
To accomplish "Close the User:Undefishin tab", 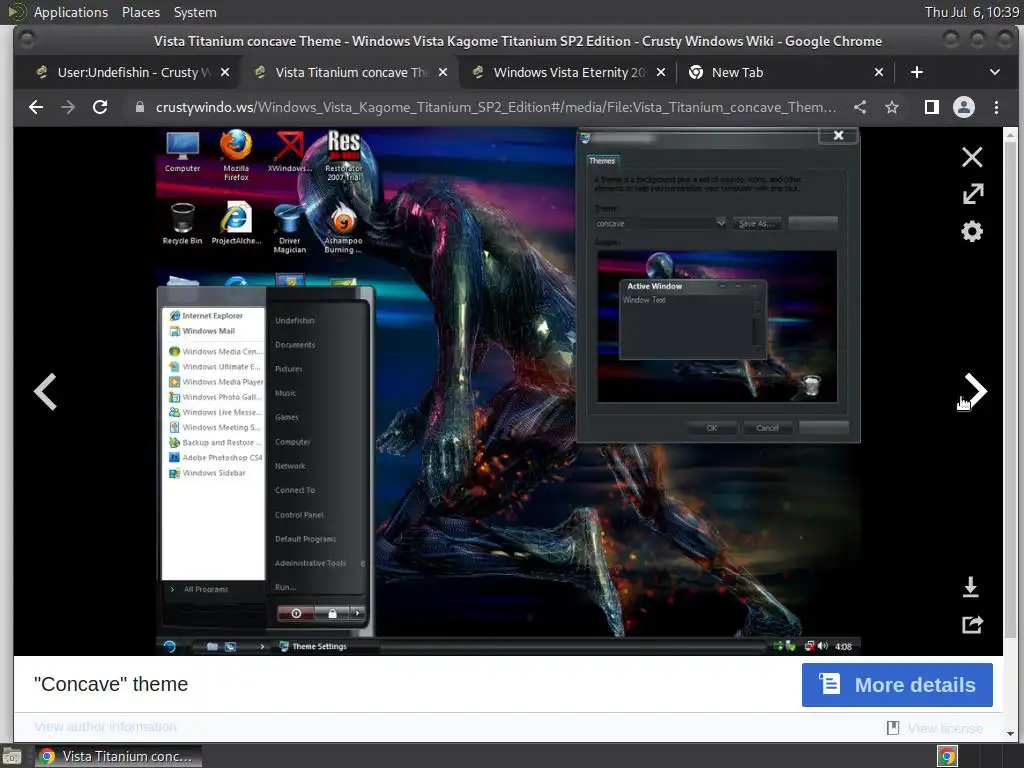I will pyautogui.click(x=225, y=72).
